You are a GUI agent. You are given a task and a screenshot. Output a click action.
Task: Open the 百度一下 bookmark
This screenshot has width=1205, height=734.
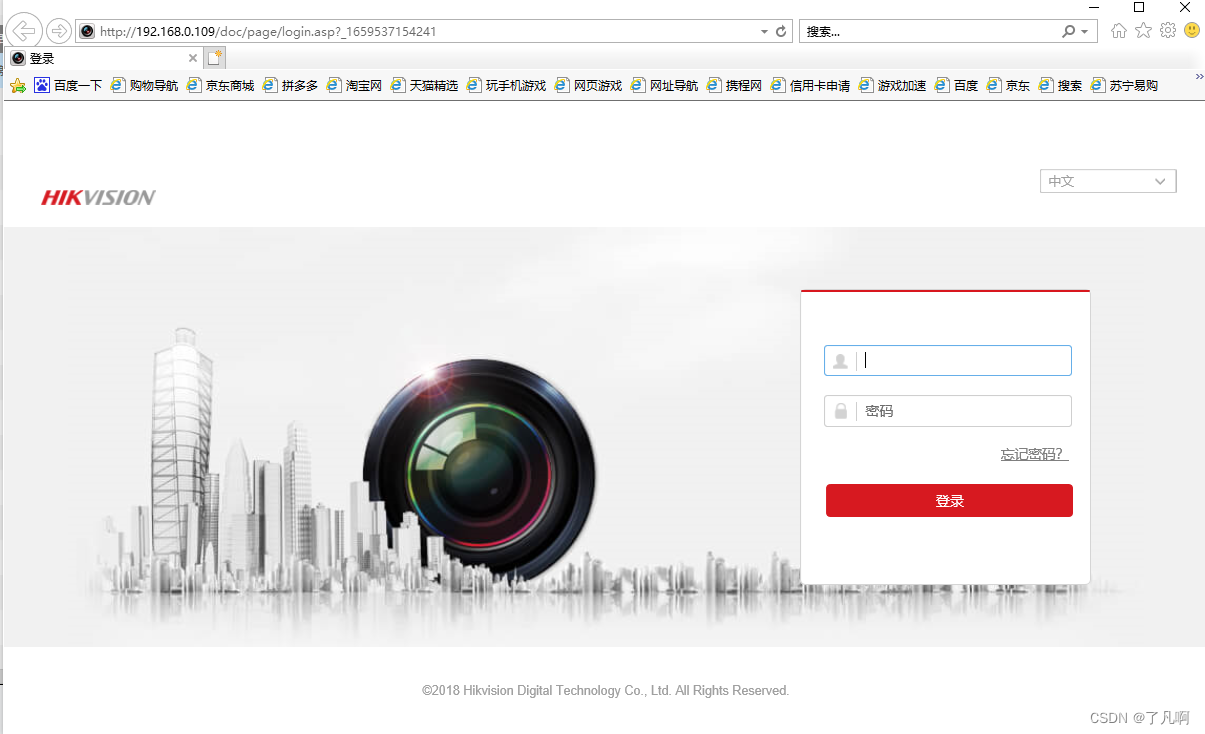[x=68, y=86]
